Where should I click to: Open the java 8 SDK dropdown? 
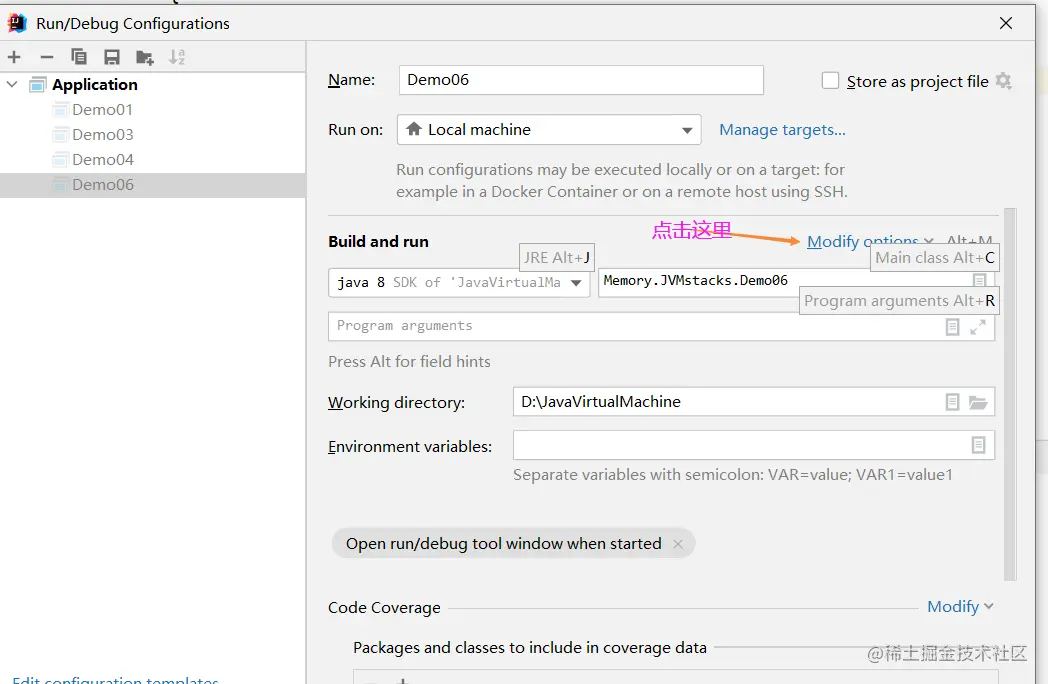459,283
